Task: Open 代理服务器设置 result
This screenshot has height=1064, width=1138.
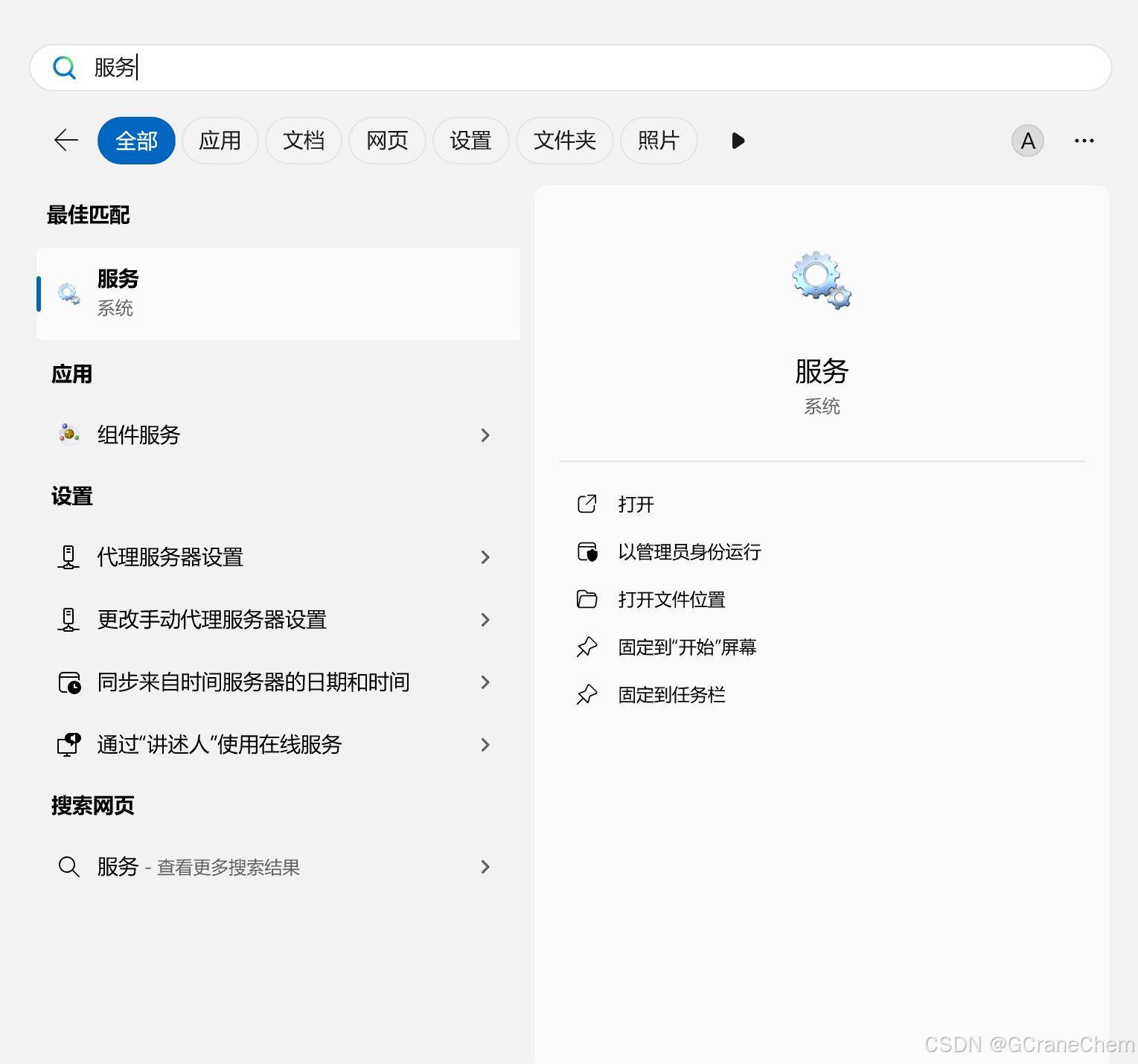Action: tap(278, 557)
